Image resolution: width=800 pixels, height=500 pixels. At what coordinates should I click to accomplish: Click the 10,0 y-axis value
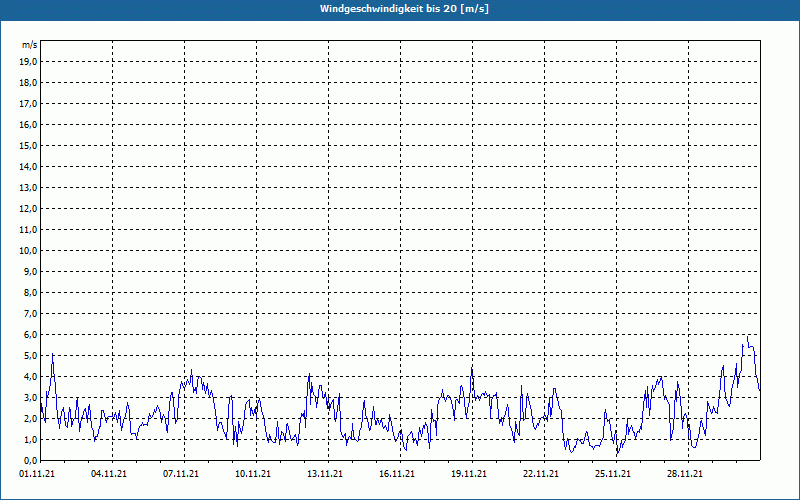click(29, 251)
